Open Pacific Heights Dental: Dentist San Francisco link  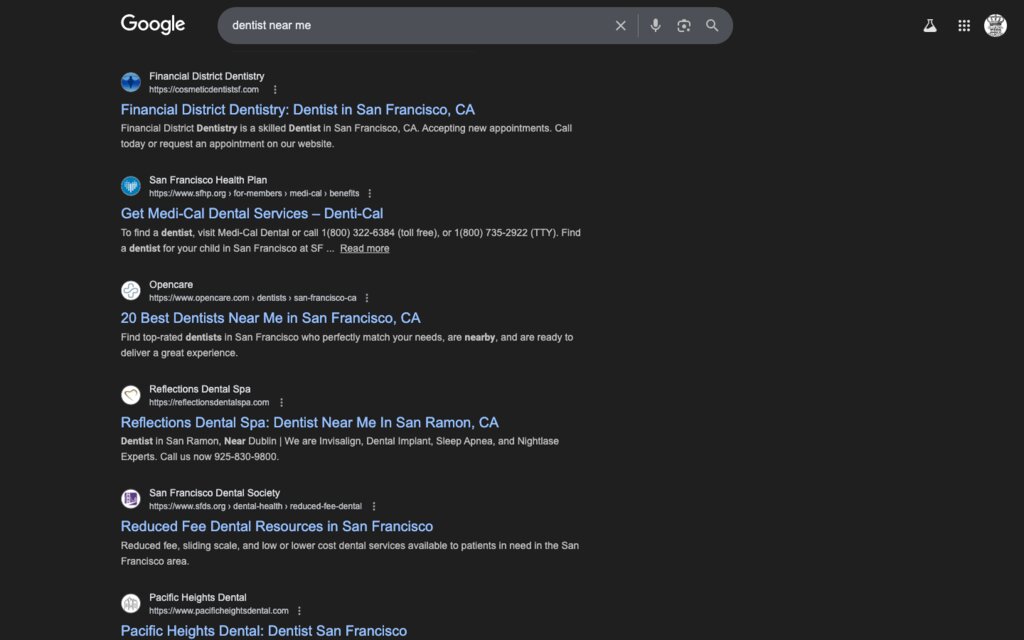coord(264,631)
